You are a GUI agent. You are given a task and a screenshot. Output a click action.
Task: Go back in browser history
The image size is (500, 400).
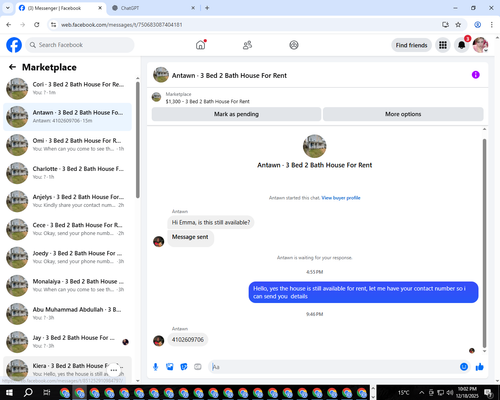click(9, 25)
